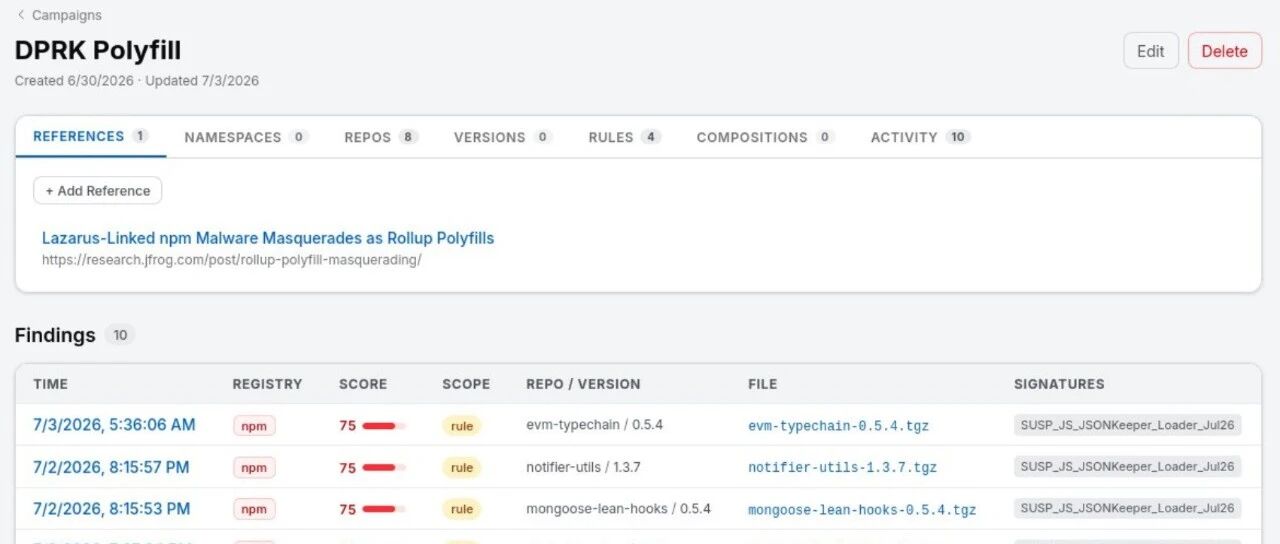
Task: Open finding from 7/2/2026, 8:15:53 PM
Action: tap(111, 509)
